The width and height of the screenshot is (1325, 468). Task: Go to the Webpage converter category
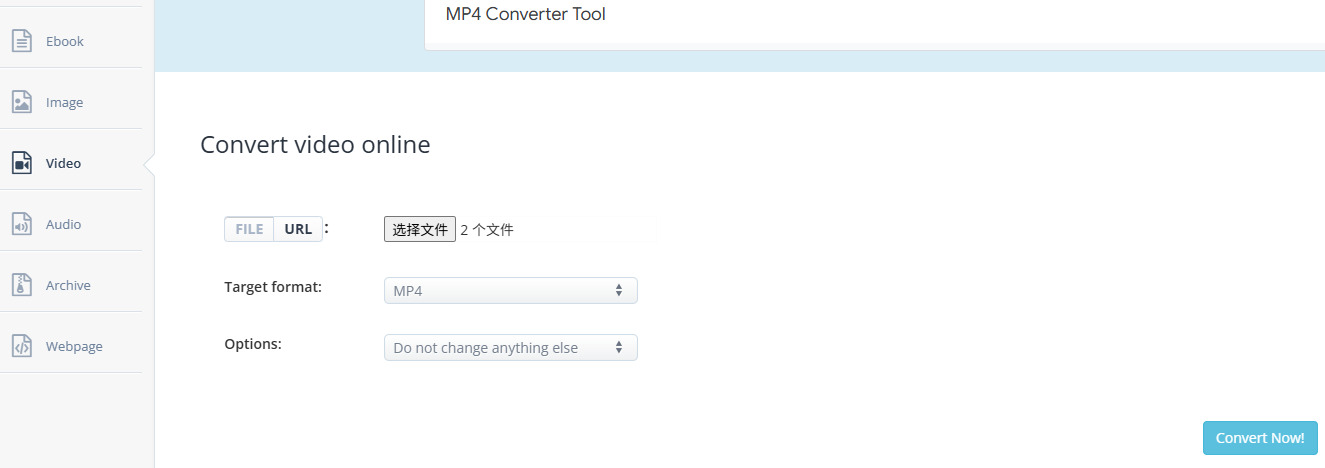(x=74, y=346)
